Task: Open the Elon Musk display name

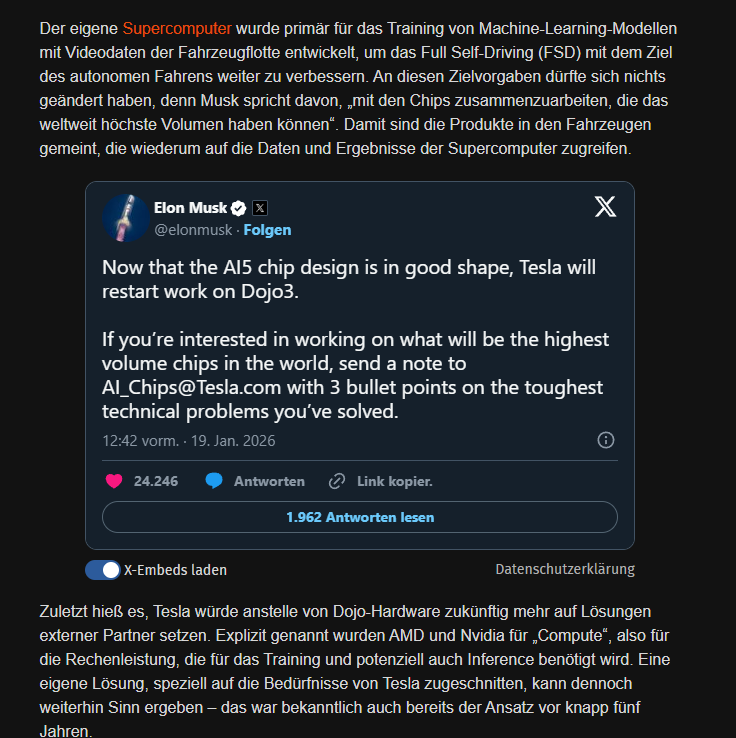Action: point(190,208)
